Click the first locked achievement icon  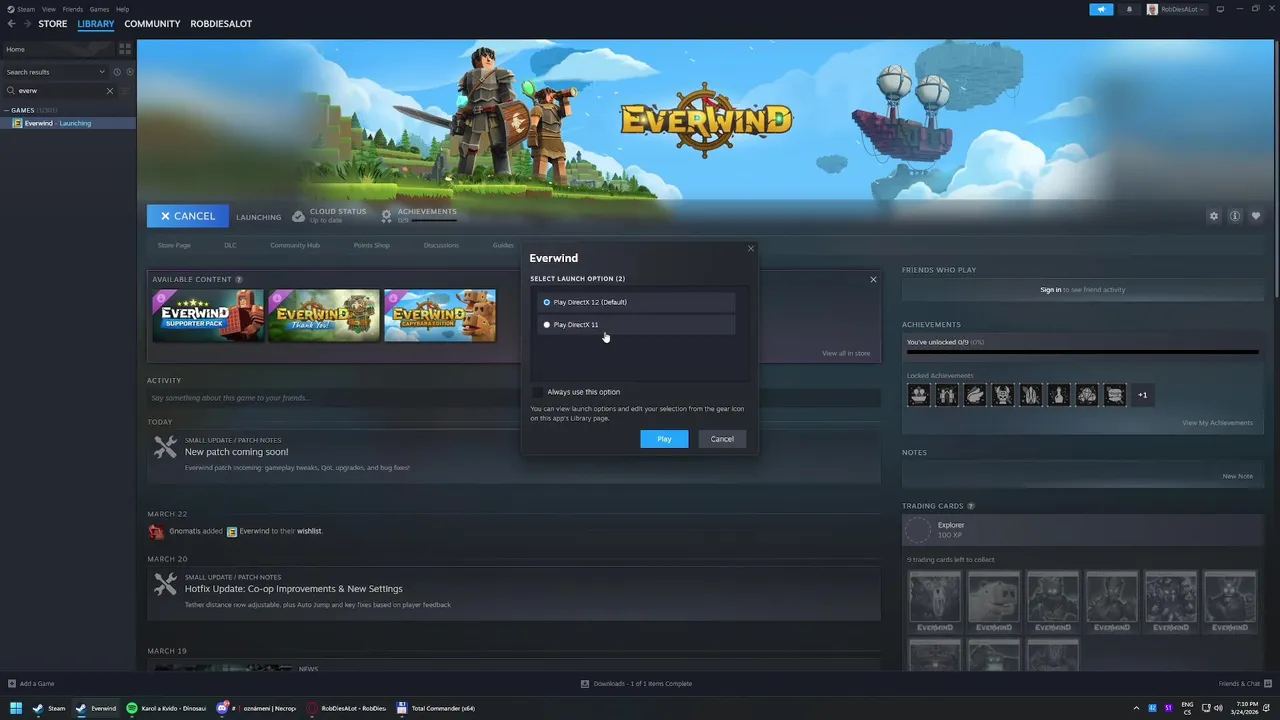click(918, 395)
